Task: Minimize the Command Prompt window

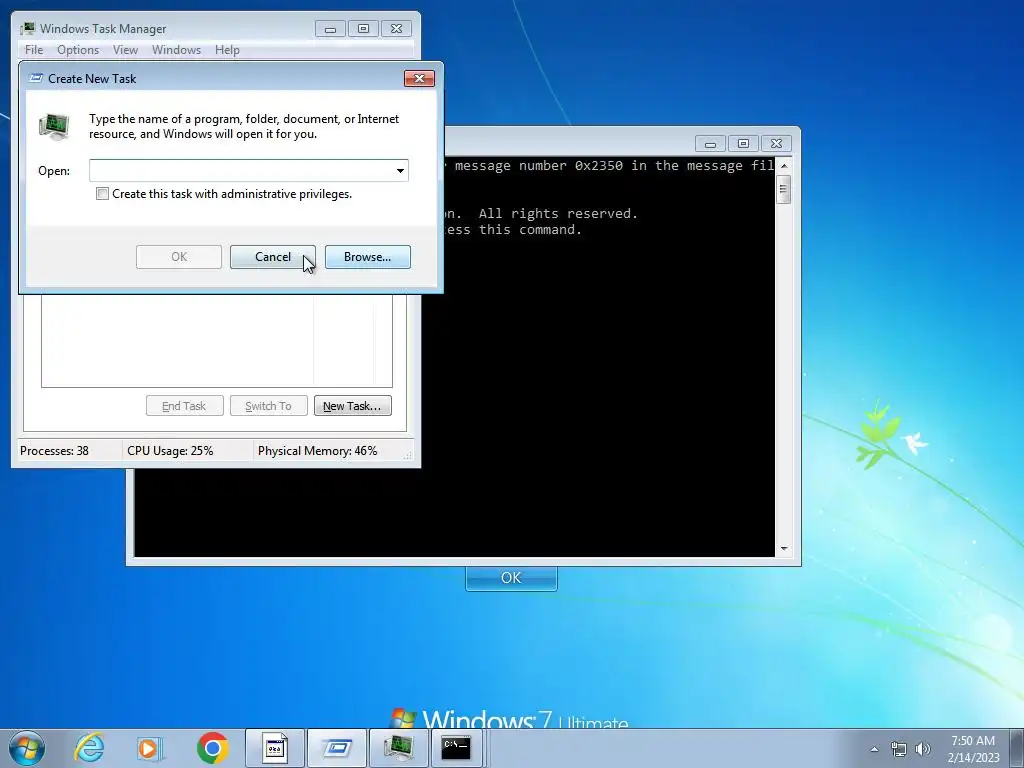Action: 711,144
